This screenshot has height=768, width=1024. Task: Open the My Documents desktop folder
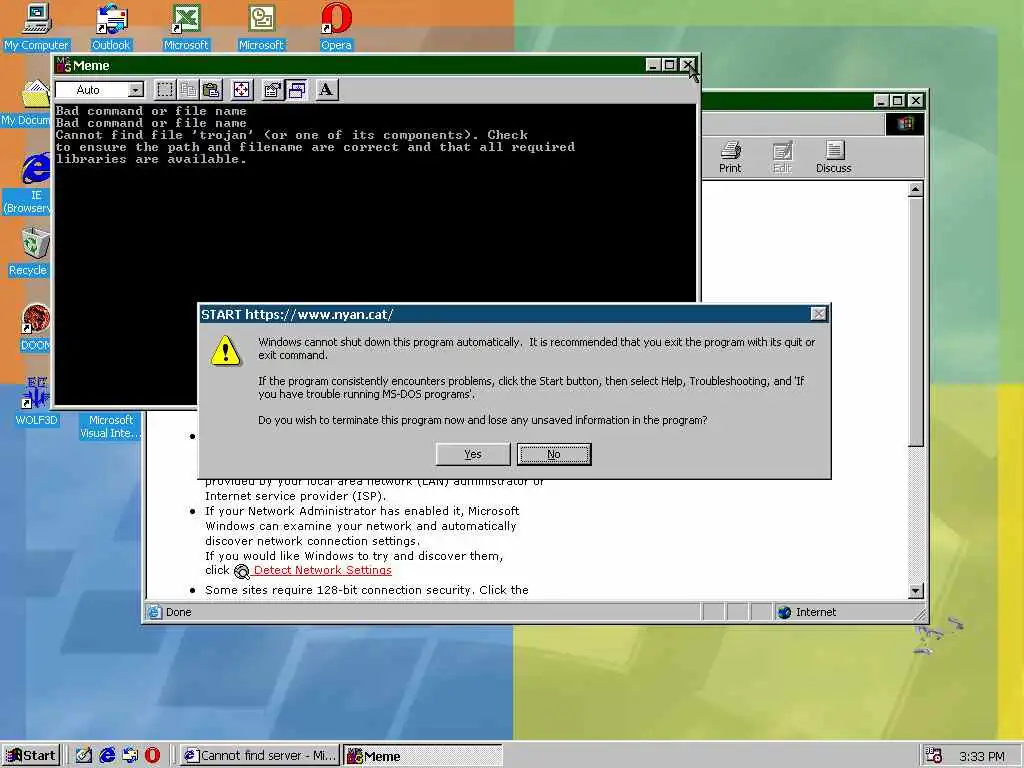tap(26, 103)
